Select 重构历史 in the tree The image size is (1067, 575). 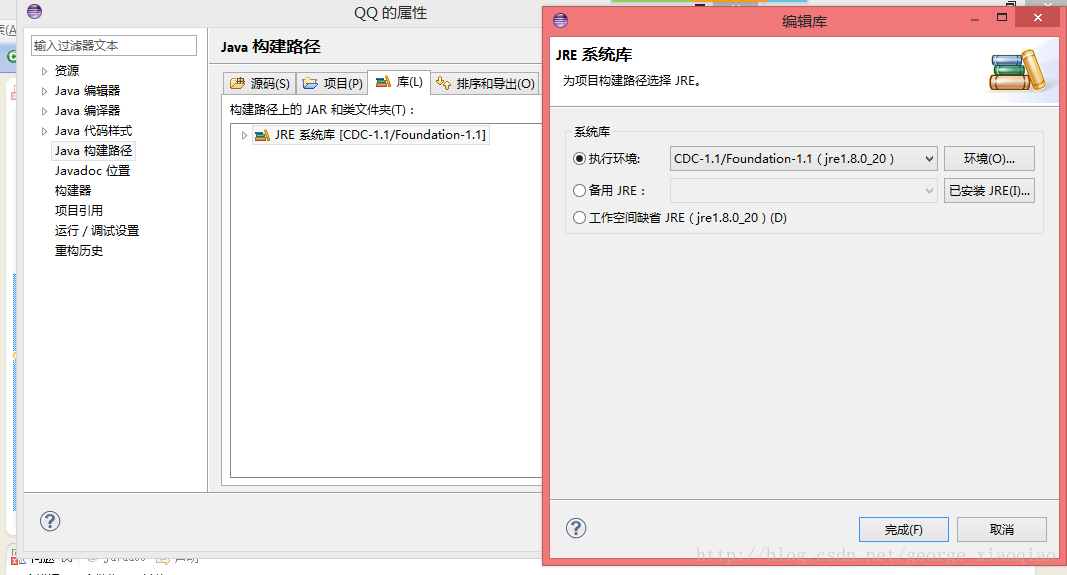(x=79, y=250)
